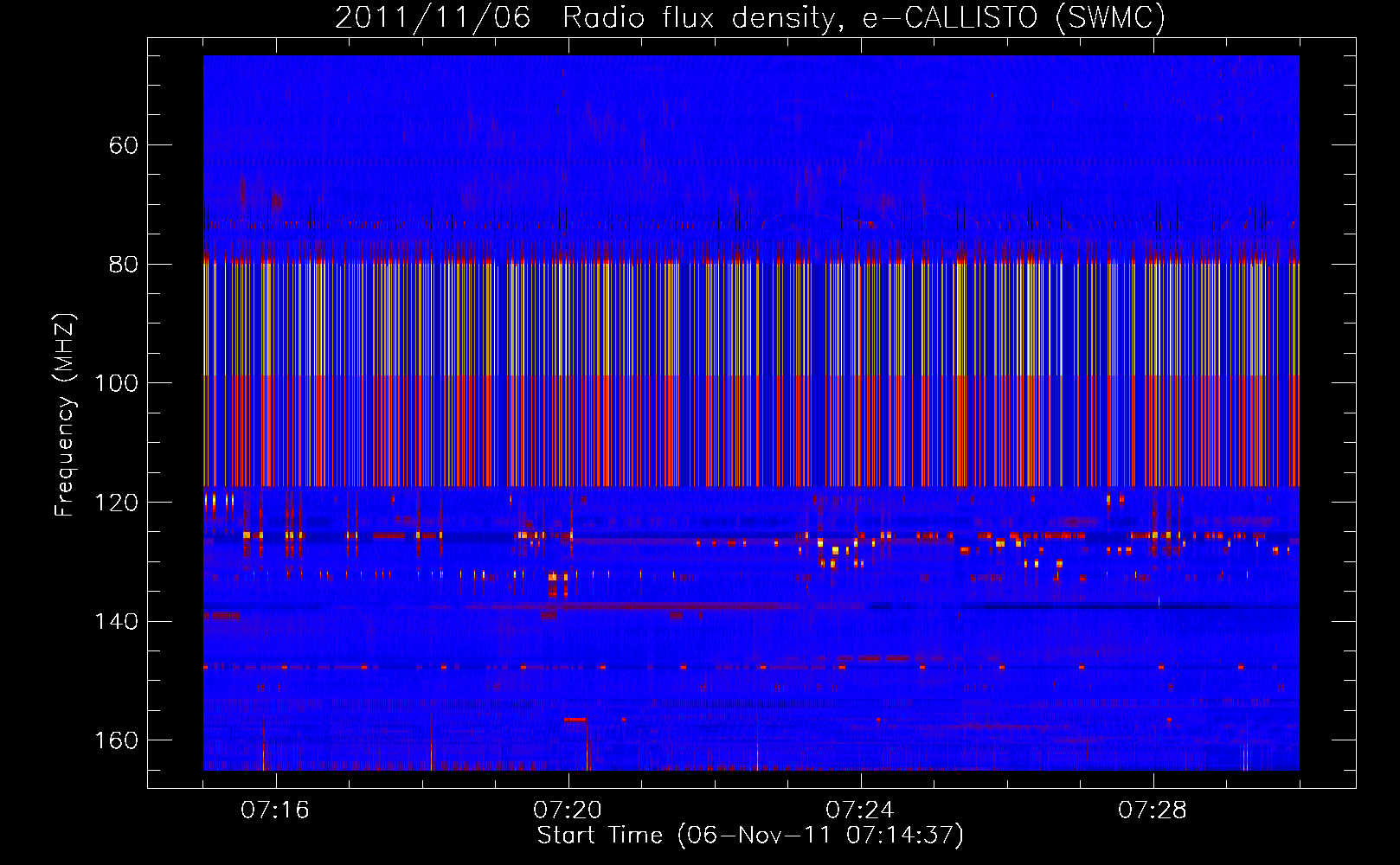
Task: Click the x-axis label "Start Time (06-Nov-11 07:14:37)"
Action: 750,836
